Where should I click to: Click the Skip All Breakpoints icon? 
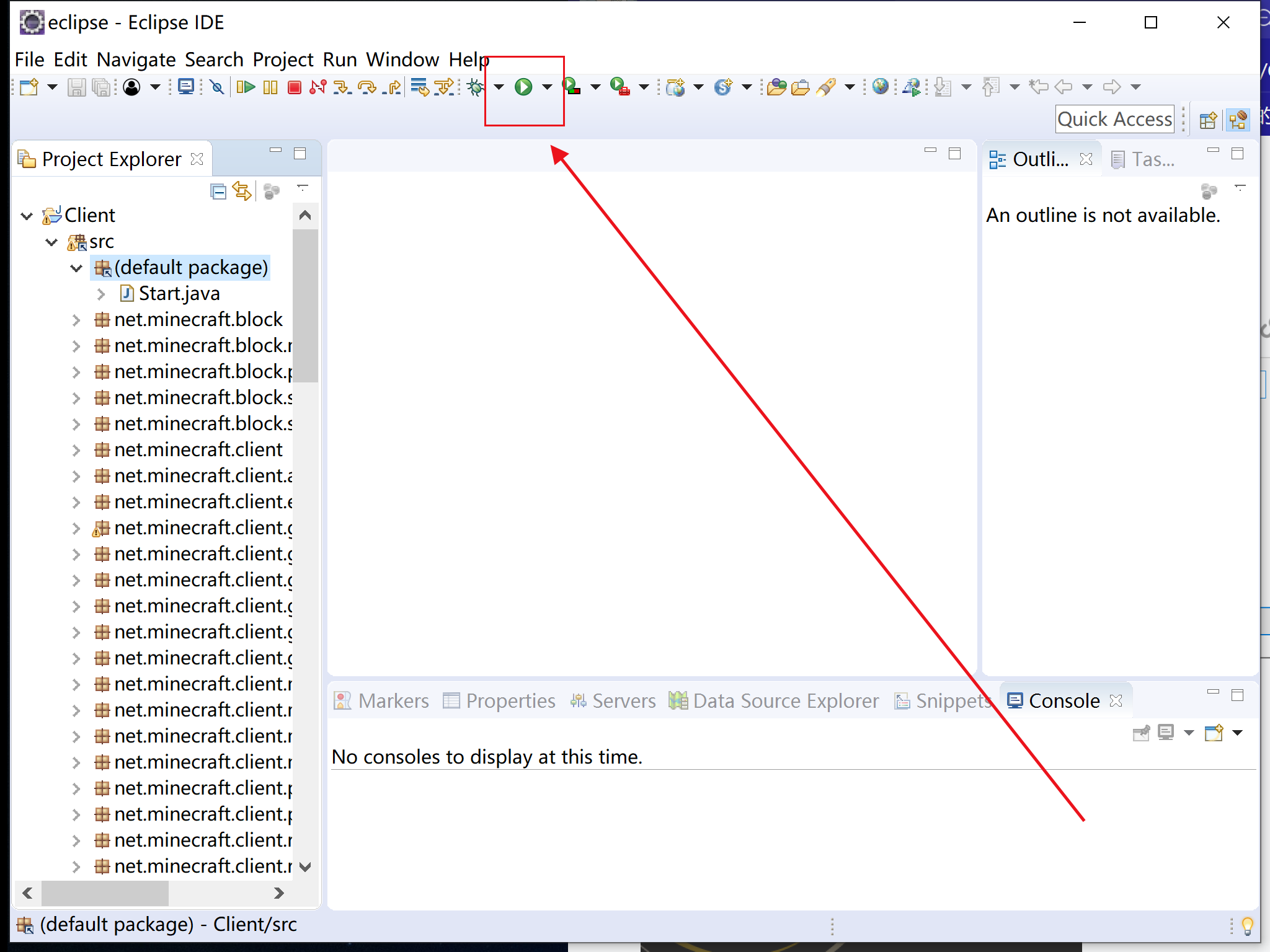click(x=216, y=87)
